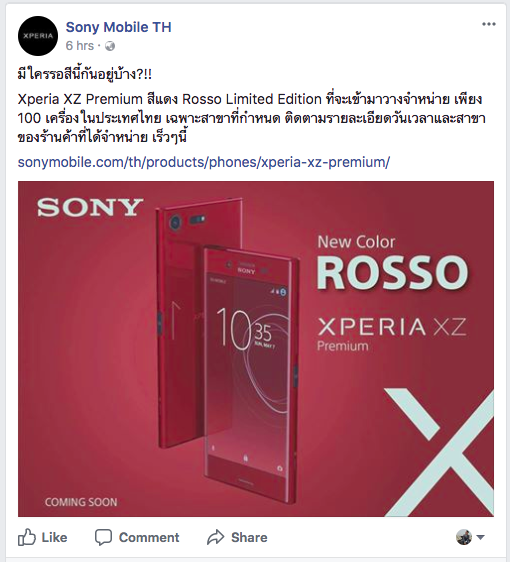This screenshot has height=562, width=510.
Task: Expand the post-as identity dropdown arrow
Action: click(x=480, y=537)
